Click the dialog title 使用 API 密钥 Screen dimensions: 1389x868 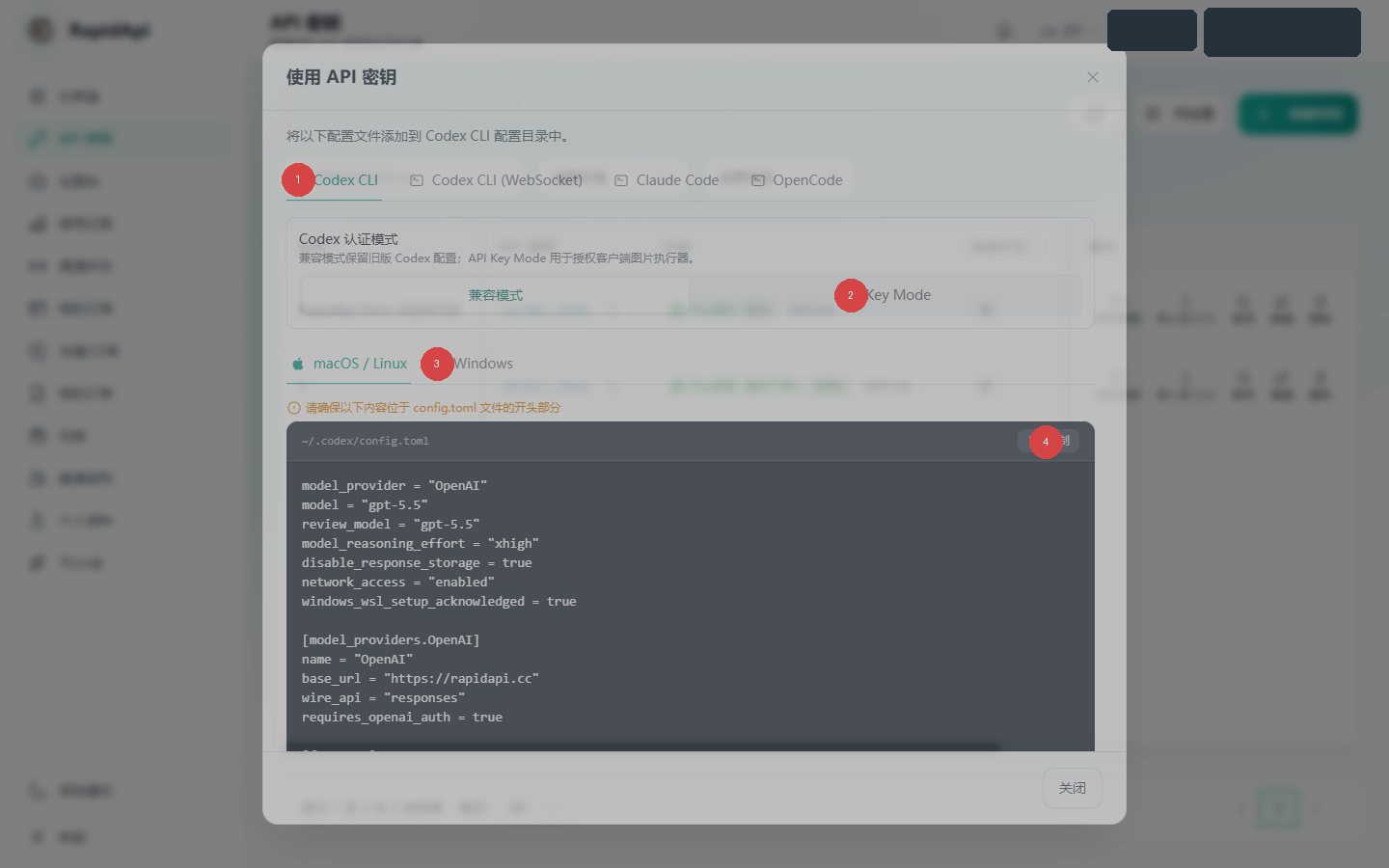point(341,77)
